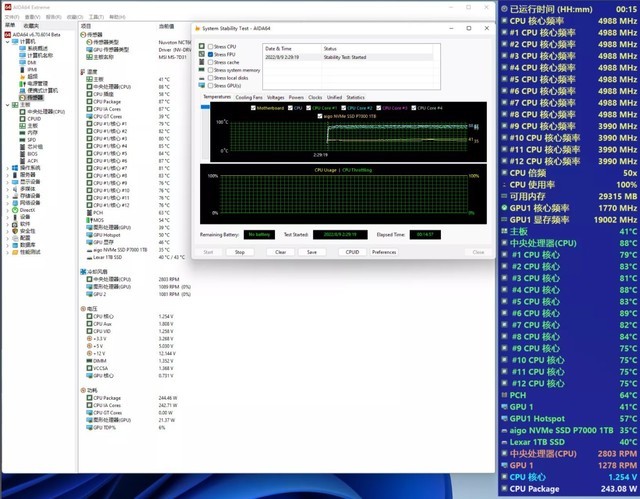This screenshot has height=499, width=640.
Task: Click the 操作系统 Windows logo icon
Action: click(x=15, y=168)
